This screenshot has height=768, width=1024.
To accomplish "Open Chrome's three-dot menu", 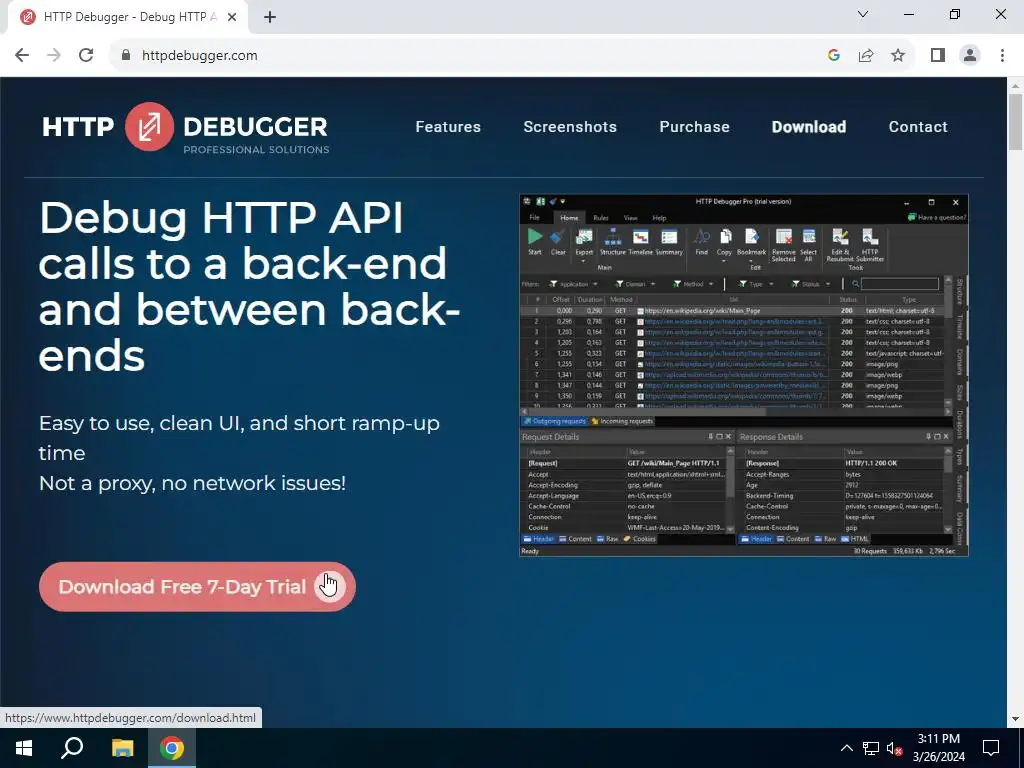I will point(1002,56).
